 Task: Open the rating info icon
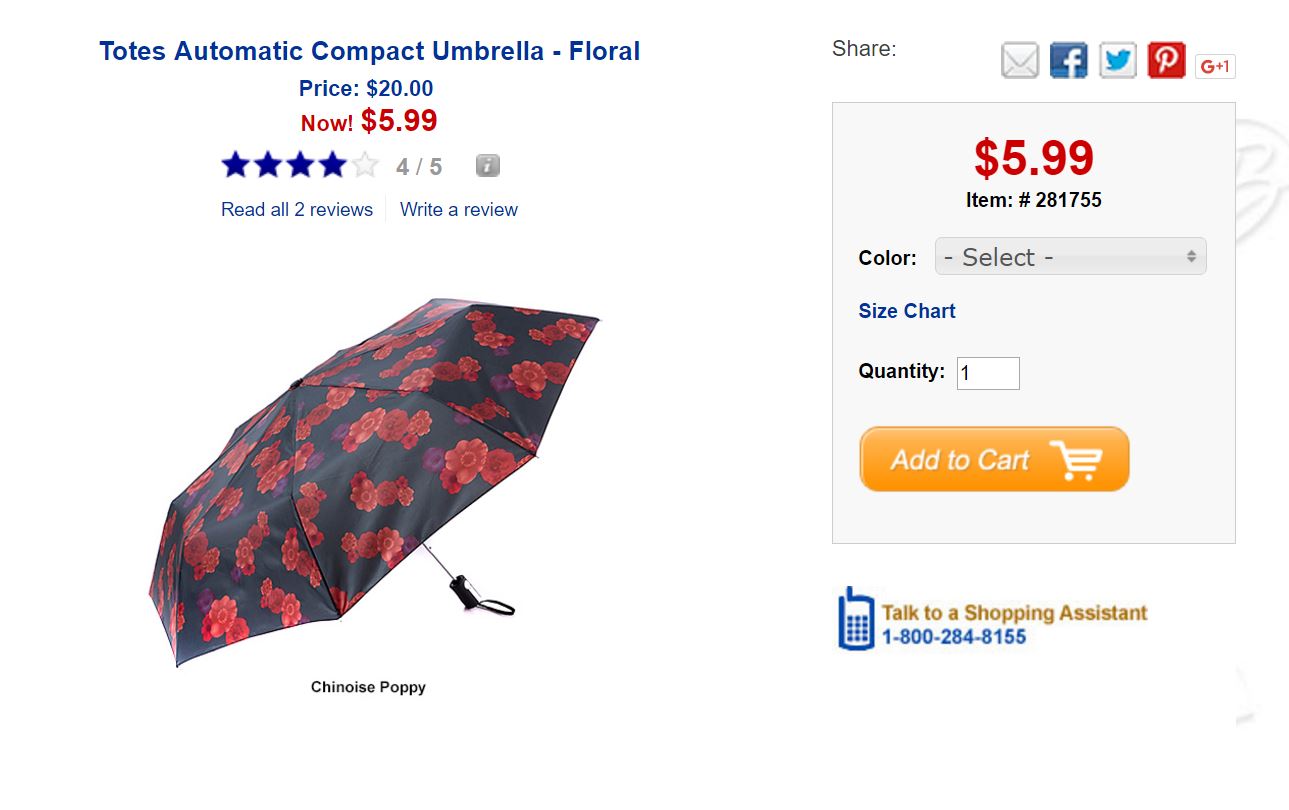click(x=487, y=166)
